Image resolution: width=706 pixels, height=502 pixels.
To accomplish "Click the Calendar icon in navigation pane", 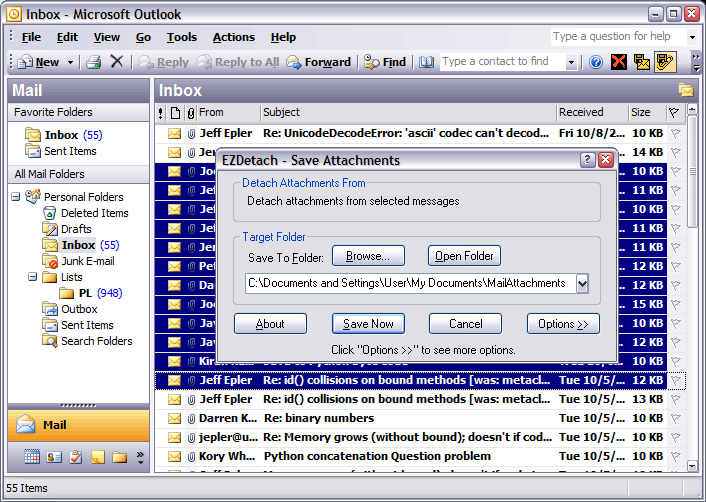I will point(32,457).
